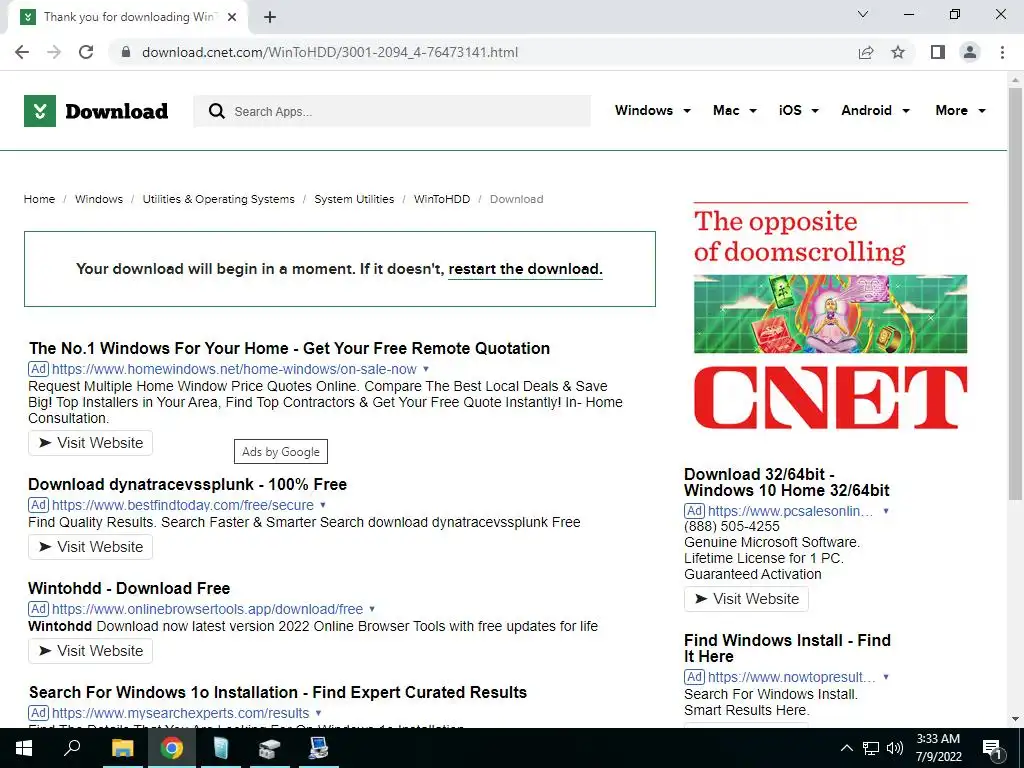Open nowtopresult ad options arrow
Screen dimensions: 1024x768
click(x=886, y=677)
